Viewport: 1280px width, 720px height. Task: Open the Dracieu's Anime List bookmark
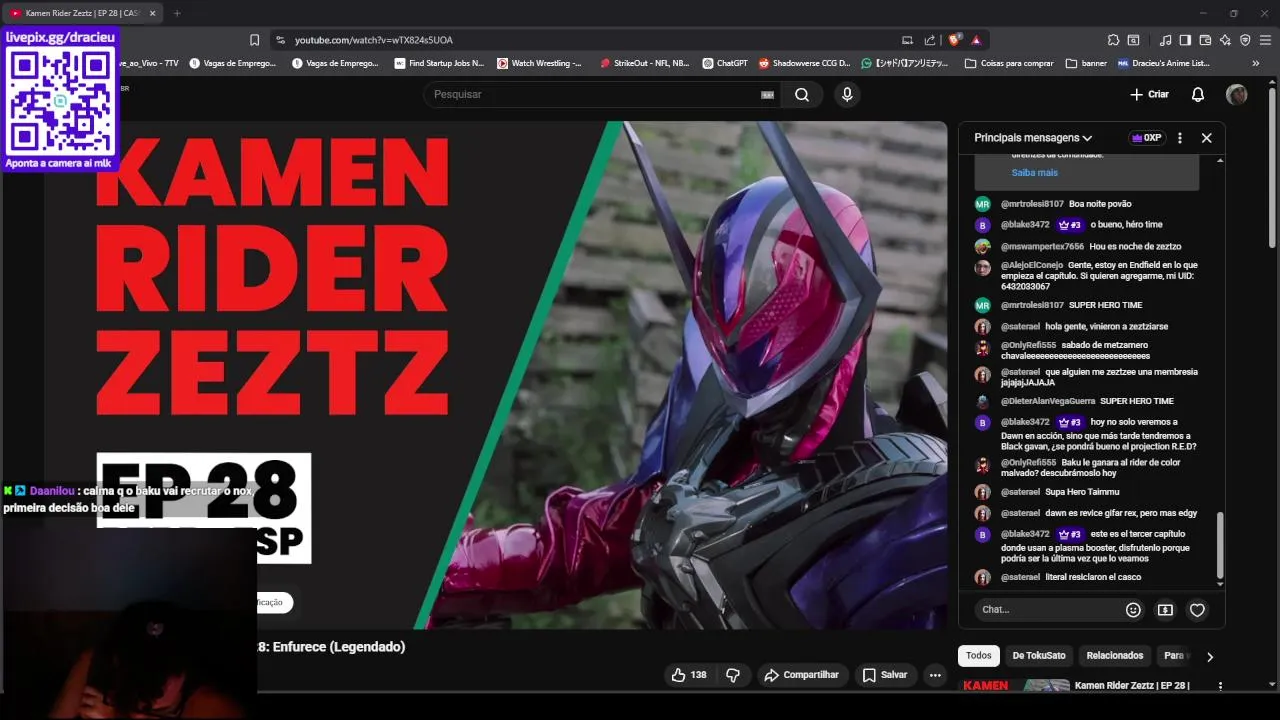coord(1163,63)
